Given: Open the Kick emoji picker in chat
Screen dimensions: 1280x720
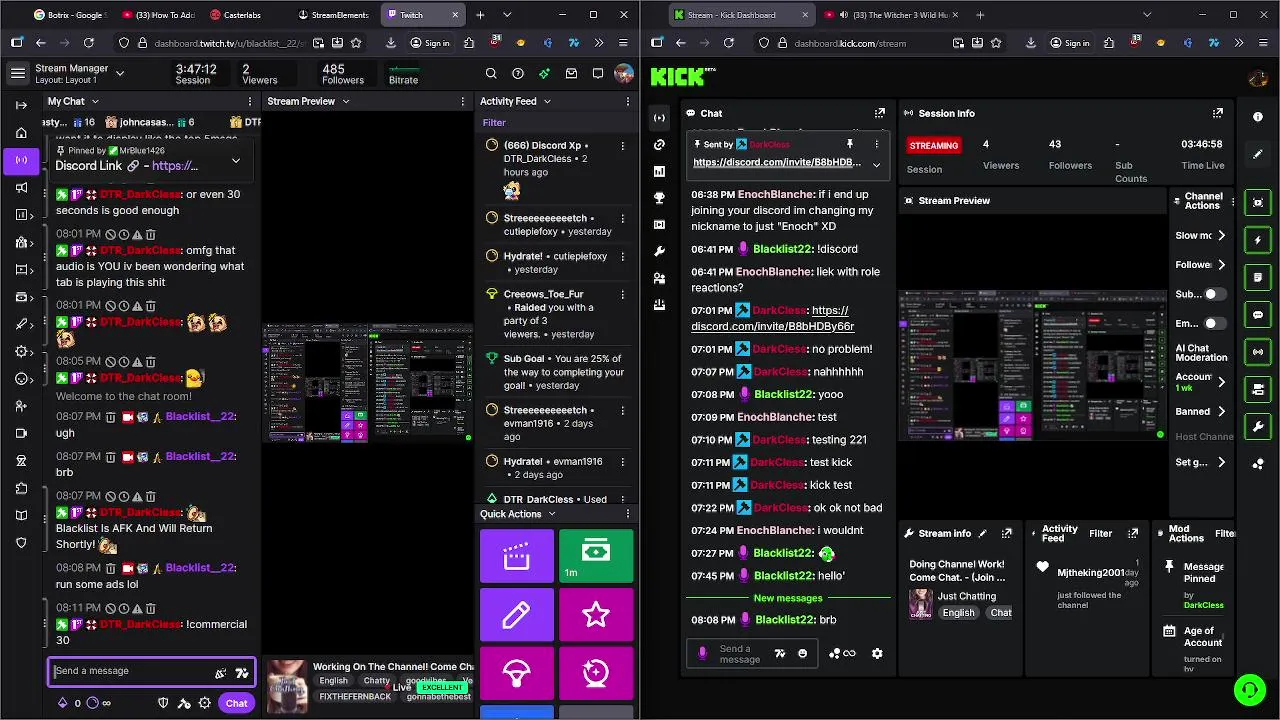Looking at the screenshot, I should 802,653.
